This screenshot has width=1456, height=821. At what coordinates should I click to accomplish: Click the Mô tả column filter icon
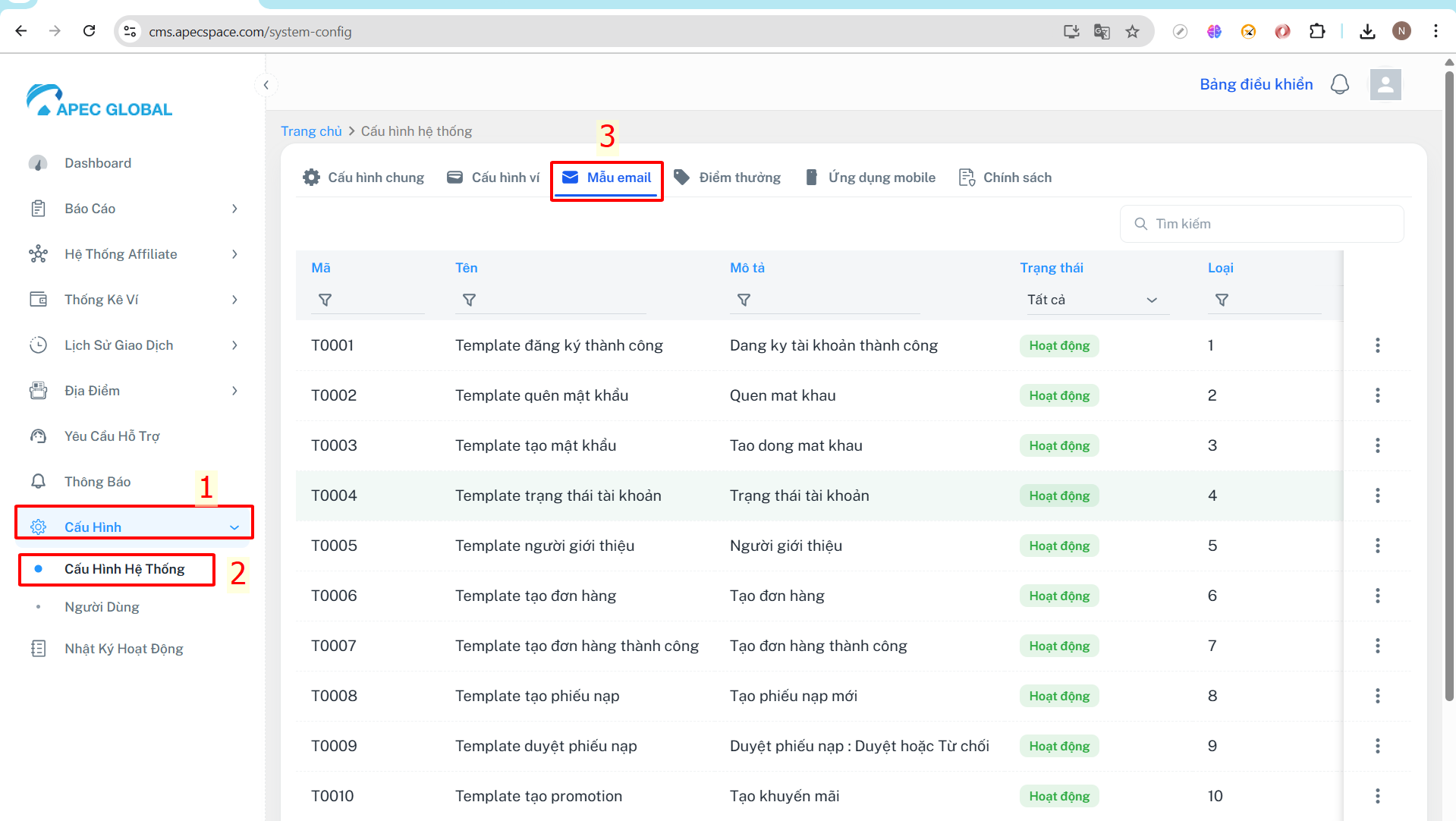744,300
